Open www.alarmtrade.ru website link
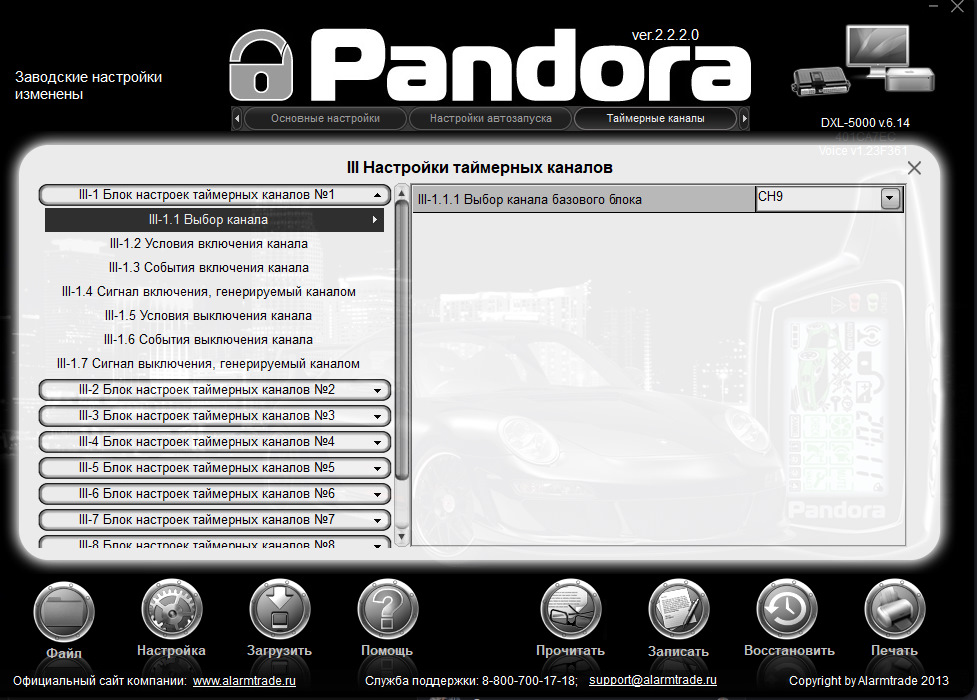This screenshot has height=700, width=977. pyautogui.click(x=244, y=681)
